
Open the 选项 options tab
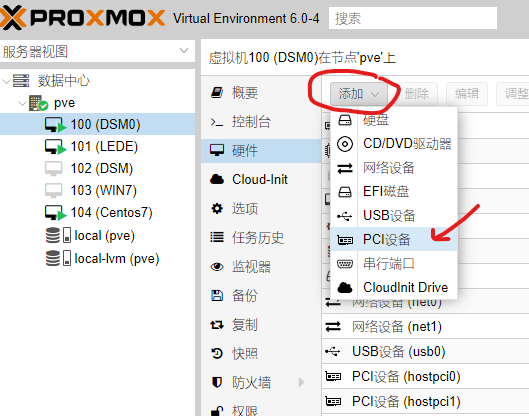click(261, 209)
